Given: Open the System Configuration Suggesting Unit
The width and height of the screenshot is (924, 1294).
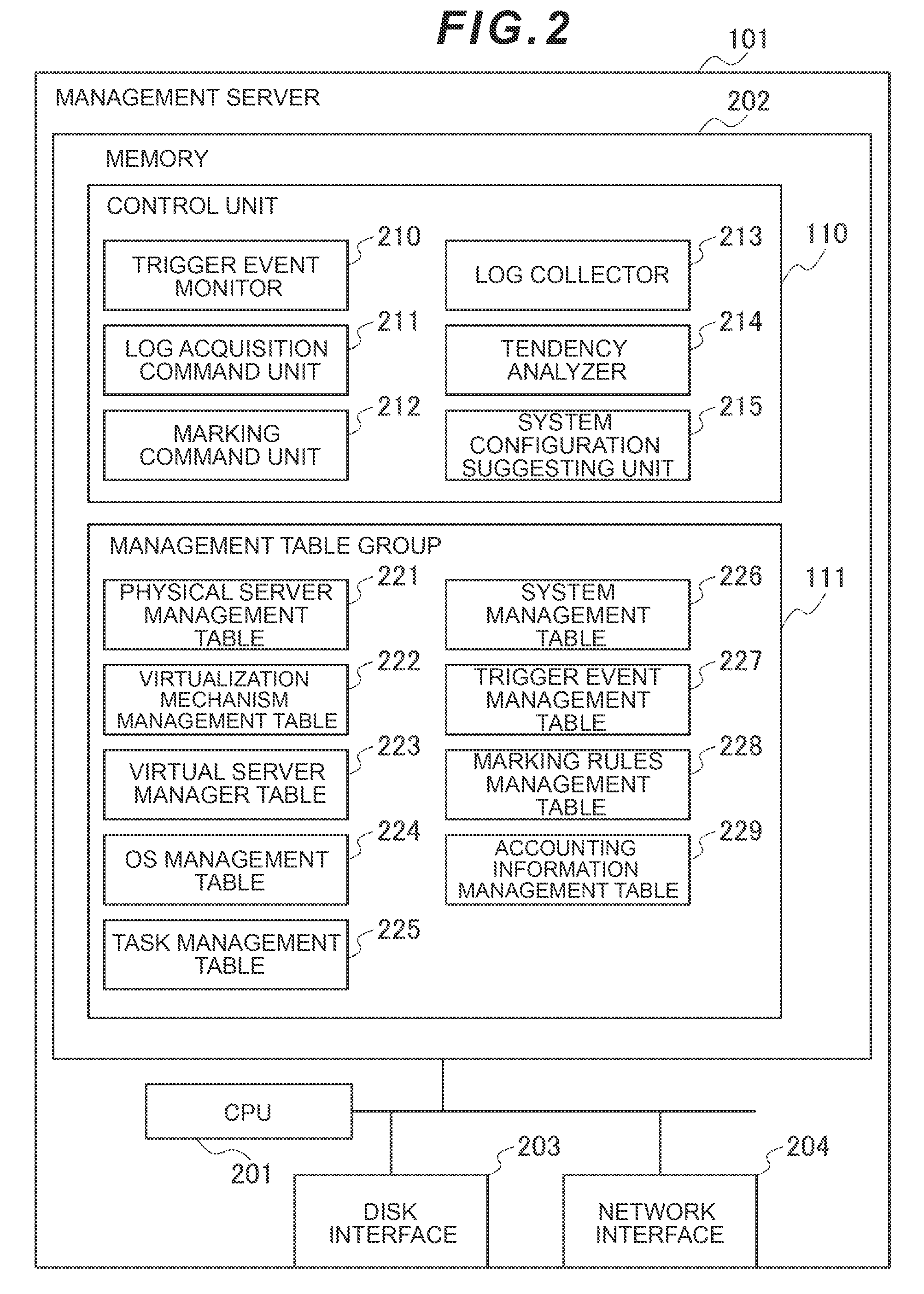Looking at the screenshot, I should tap(600, 440).
